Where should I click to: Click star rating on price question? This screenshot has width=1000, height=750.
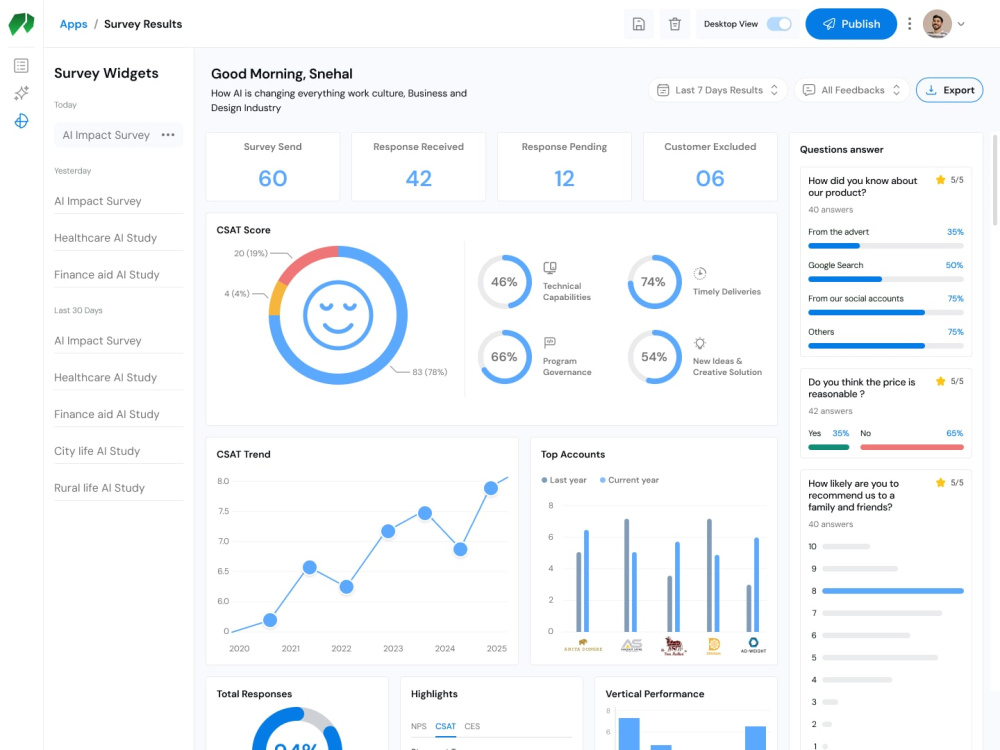coord(940,381)
